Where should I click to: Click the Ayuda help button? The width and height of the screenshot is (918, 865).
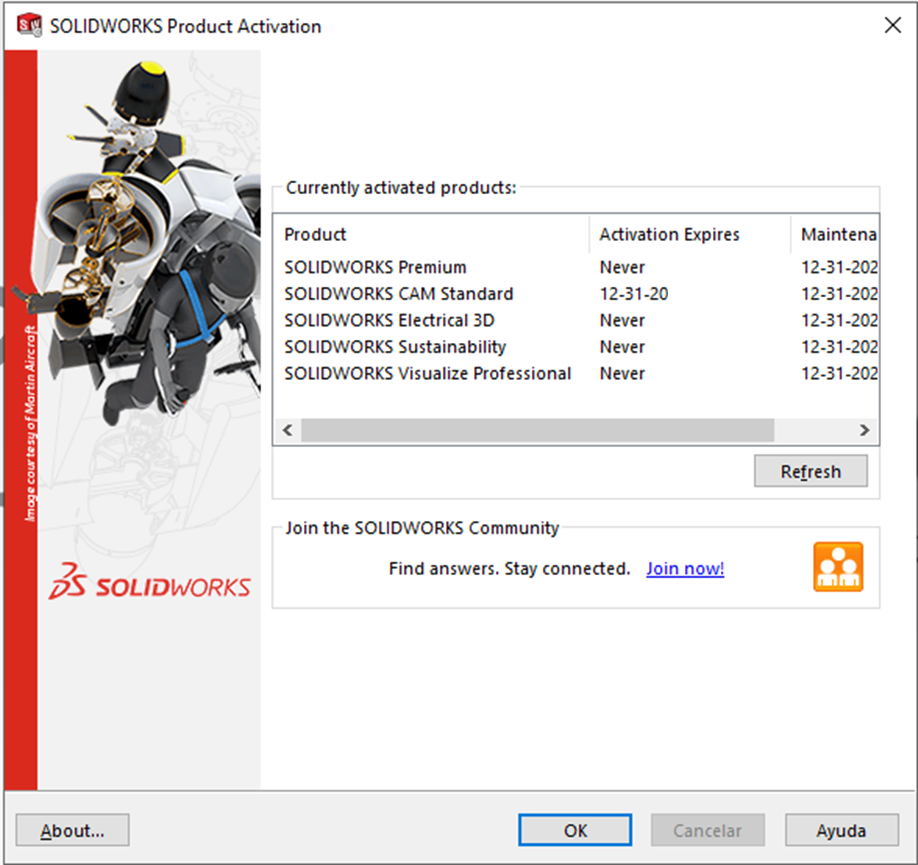841,830
